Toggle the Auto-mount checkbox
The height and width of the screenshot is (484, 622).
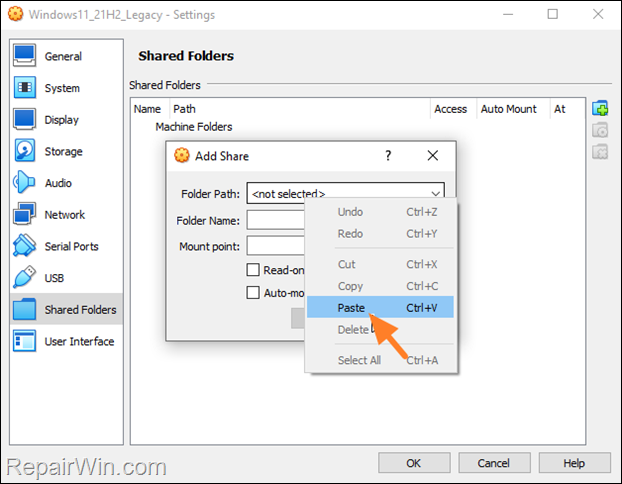(x=253, y=293)
